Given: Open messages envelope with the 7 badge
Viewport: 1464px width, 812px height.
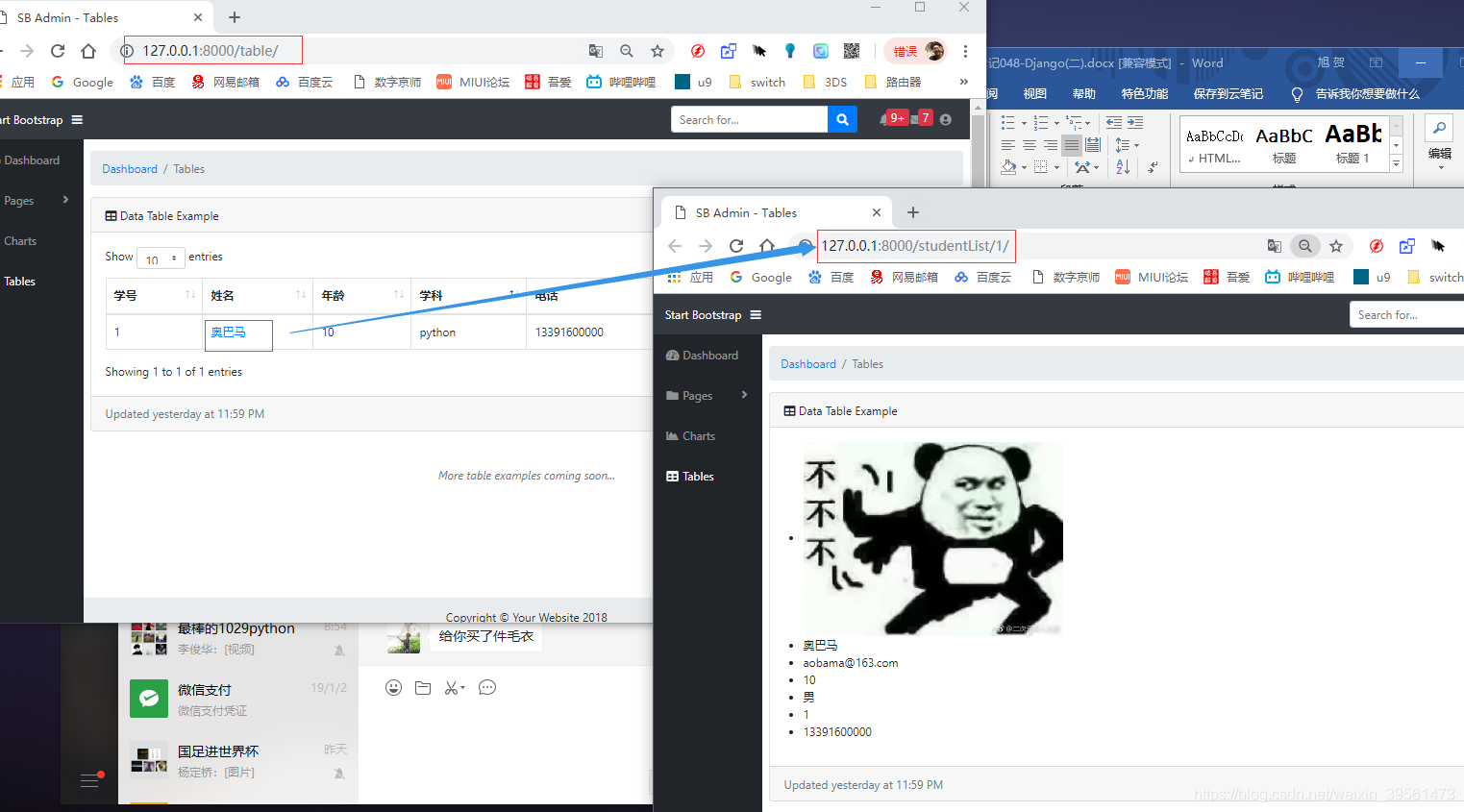Looking at the screenshot, I should tap(921, 118).
